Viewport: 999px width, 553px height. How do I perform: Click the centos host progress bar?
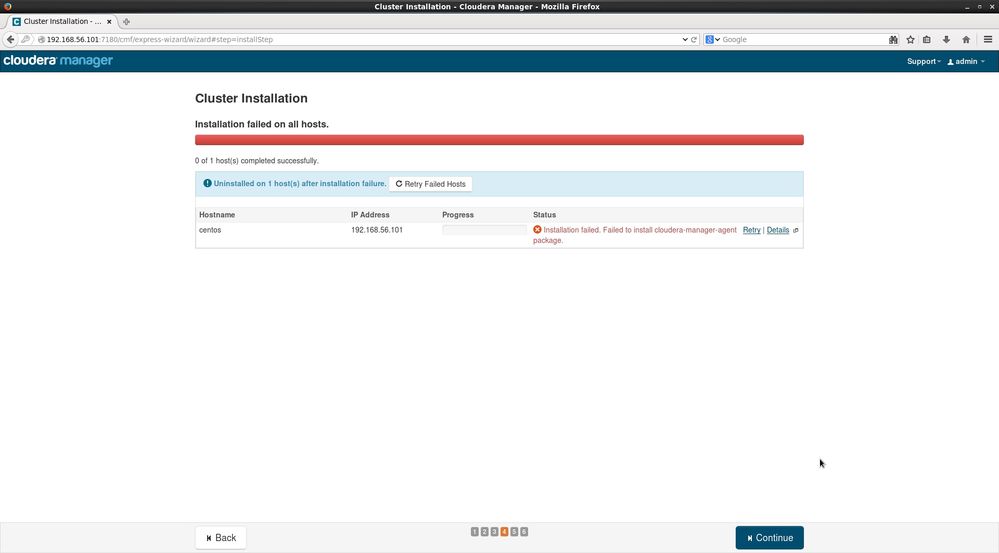coord(484,230)
